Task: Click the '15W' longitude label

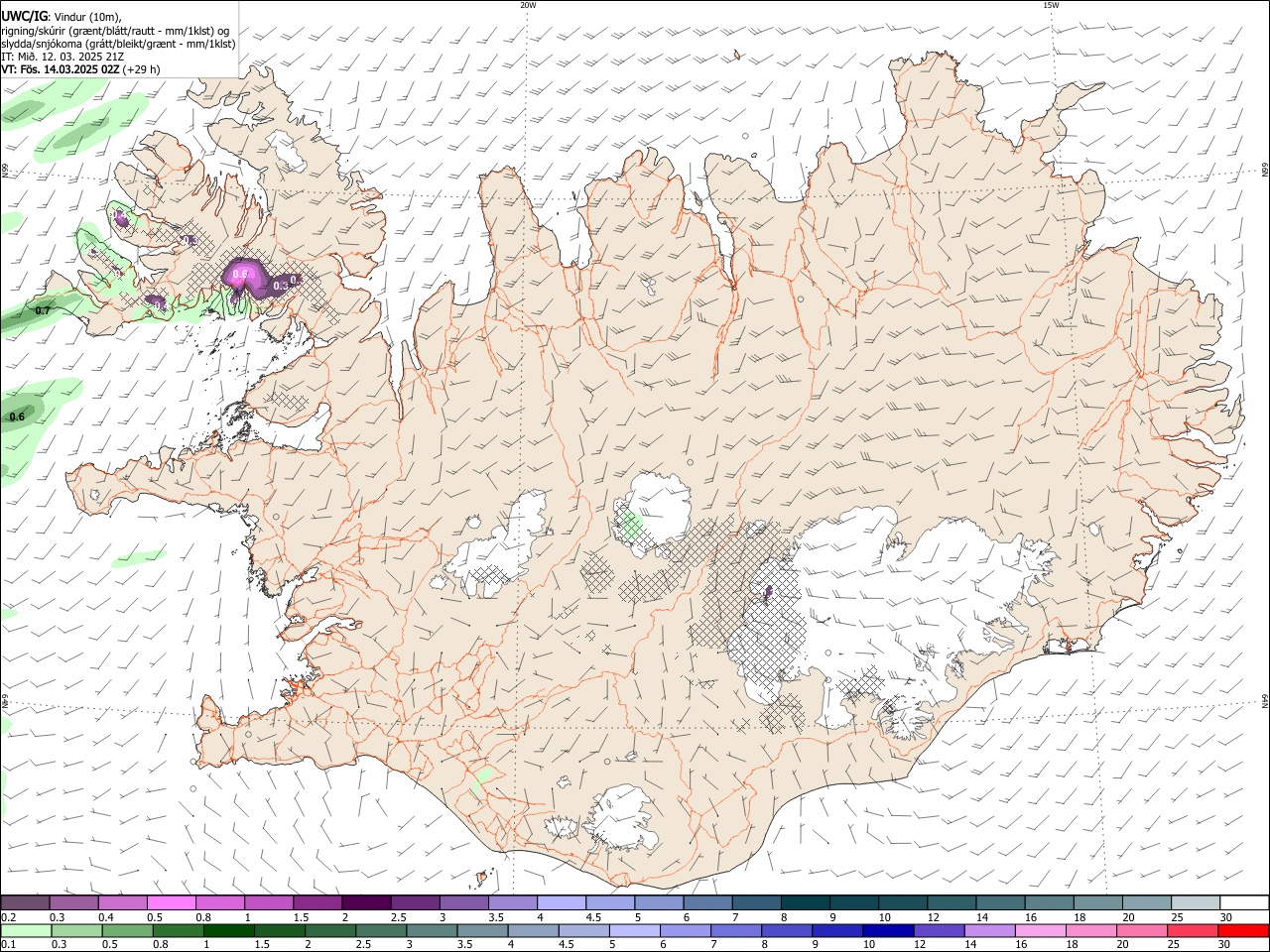Action: (1051, 5)
